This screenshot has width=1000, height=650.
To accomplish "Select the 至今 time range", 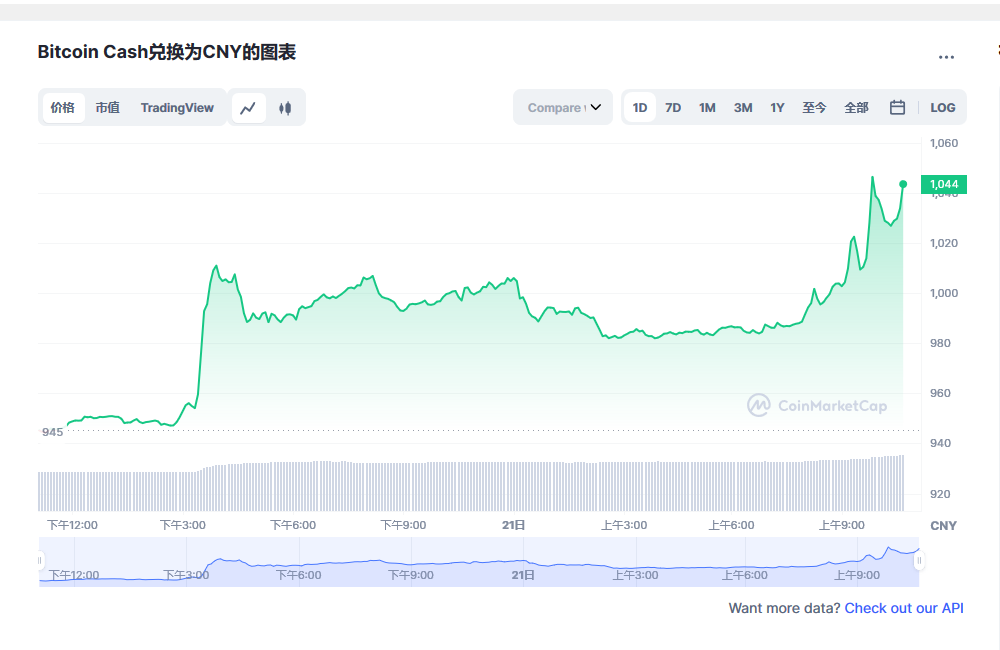I will [x=814, y=108].
